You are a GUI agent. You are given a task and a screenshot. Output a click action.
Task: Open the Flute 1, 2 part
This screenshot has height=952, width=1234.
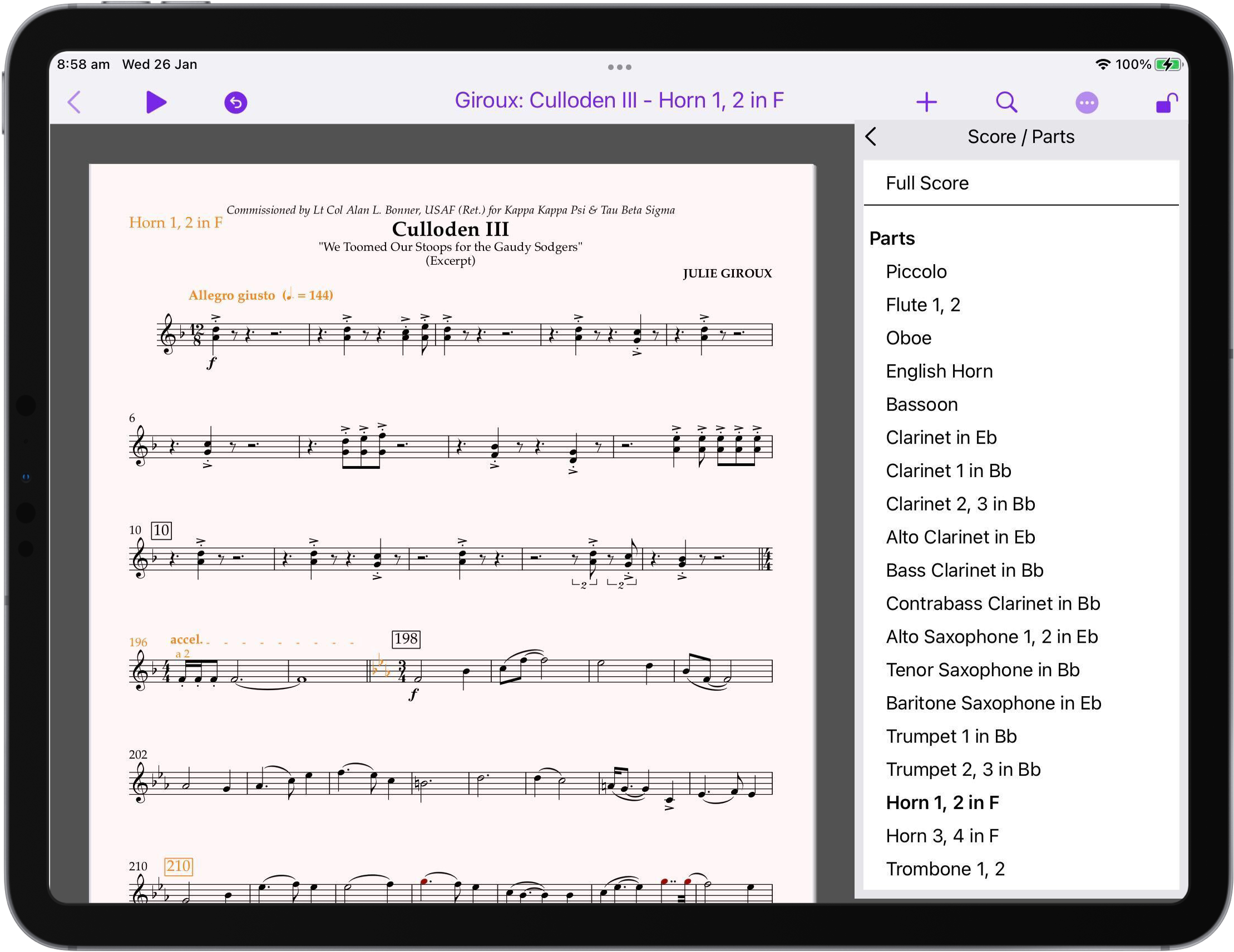coord(1020,305)
